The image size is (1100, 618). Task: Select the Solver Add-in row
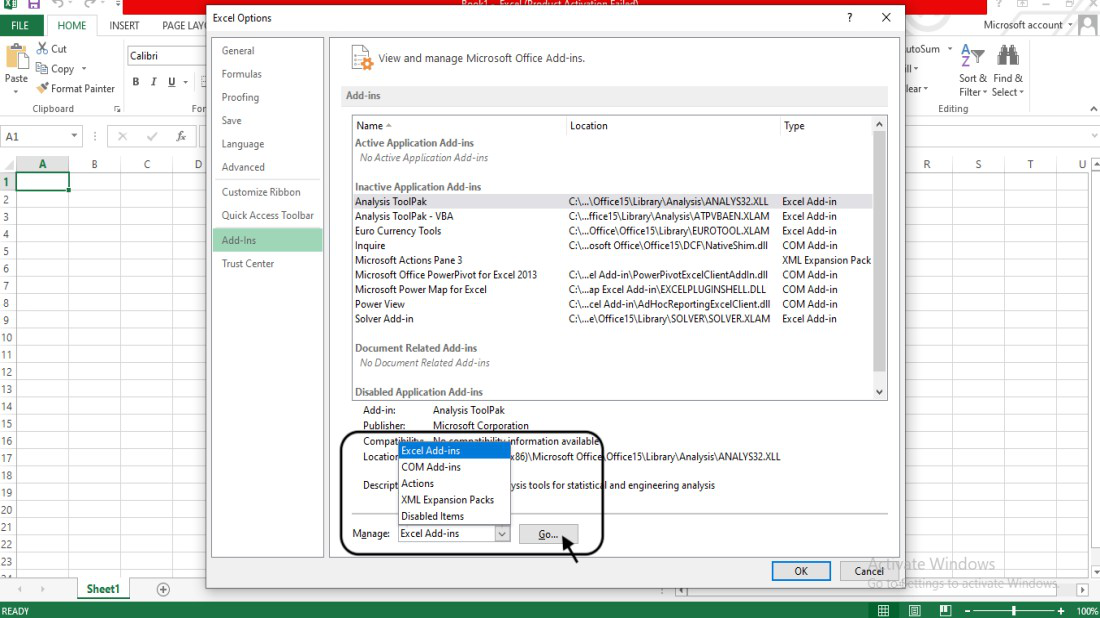click(x=612, y=319)
